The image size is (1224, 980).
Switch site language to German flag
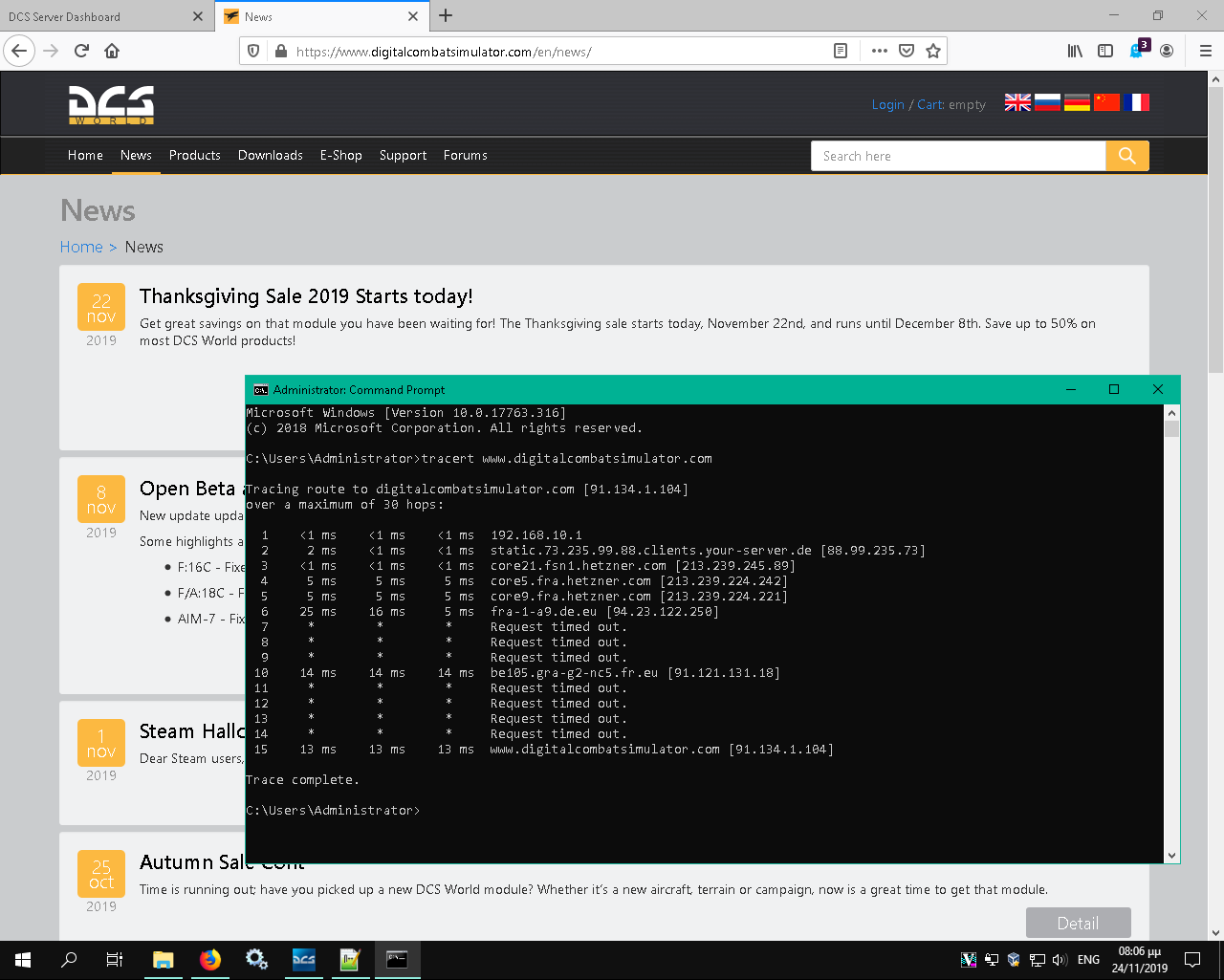(1077, 102)
